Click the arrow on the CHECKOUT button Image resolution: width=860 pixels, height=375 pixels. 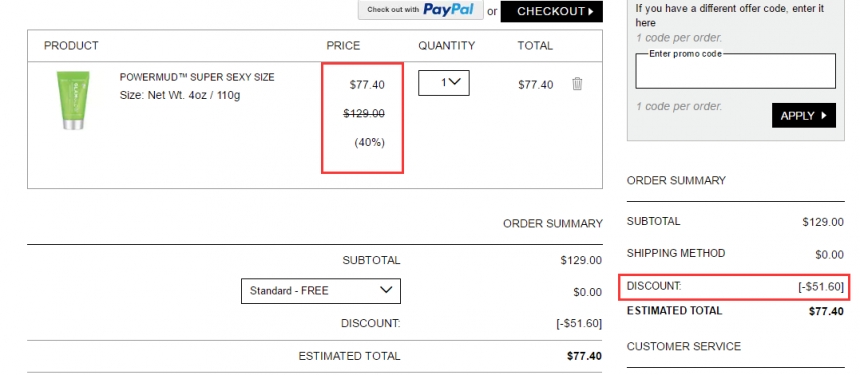coord(591,12)
